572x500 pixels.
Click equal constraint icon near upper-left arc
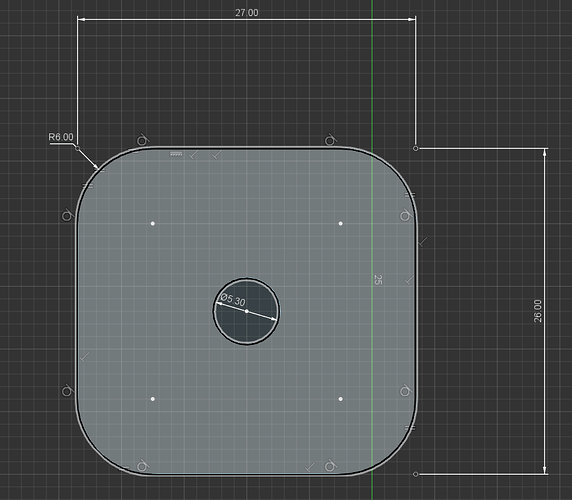click(88, 186)
